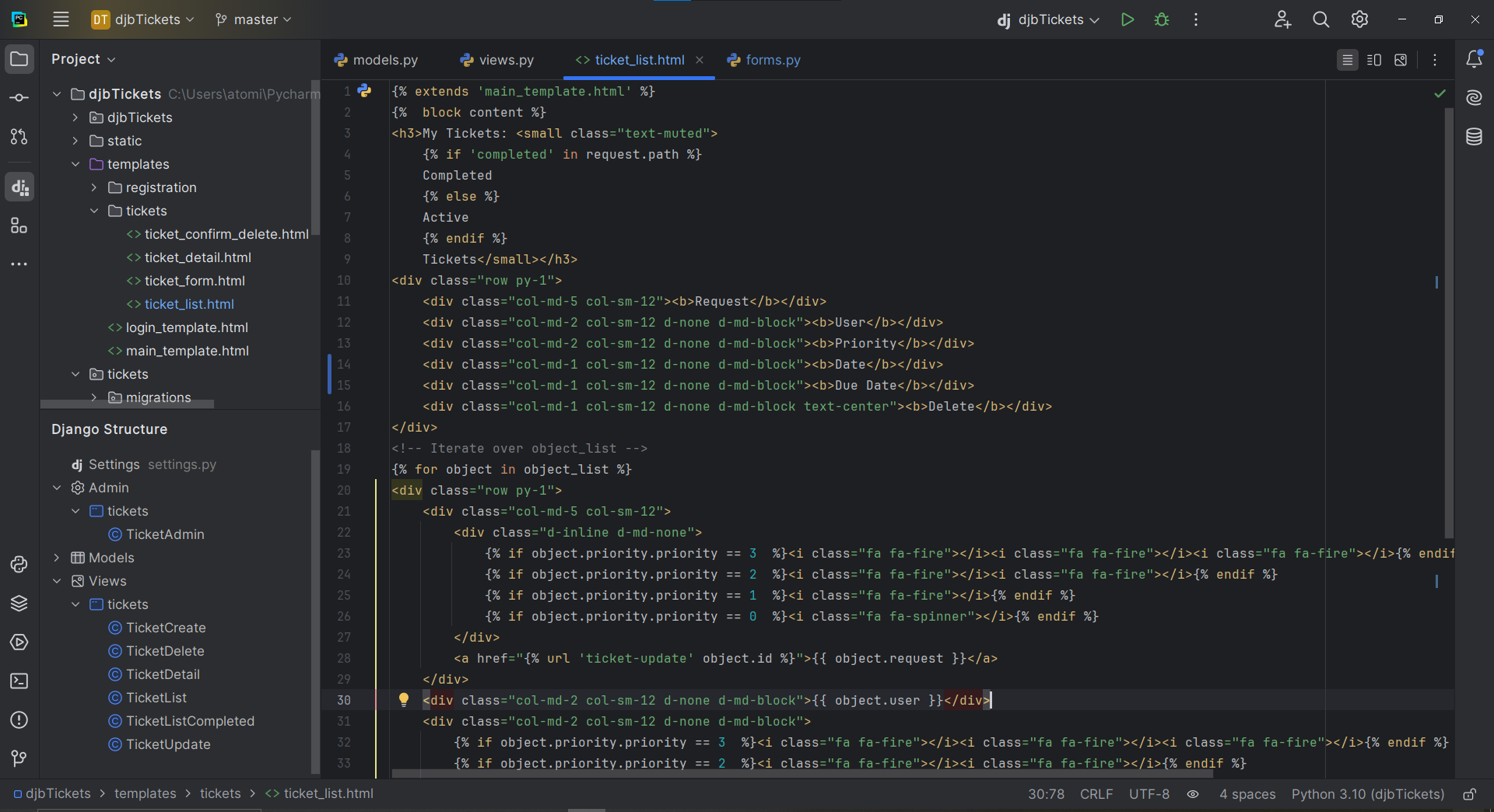Image resolution: width=1494 pixels, height=812 pixels.
Task: Open the Project tool window icon
Action: point(19,59)
